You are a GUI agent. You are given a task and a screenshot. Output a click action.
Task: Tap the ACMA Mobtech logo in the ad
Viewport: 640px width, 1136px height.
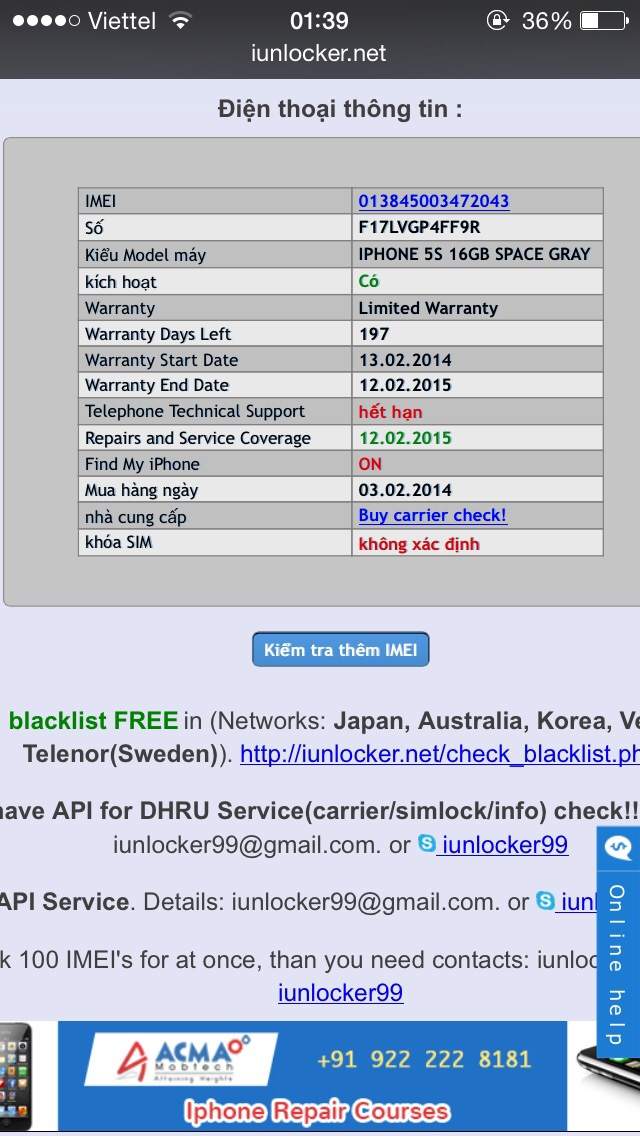tap(181, 1060)
